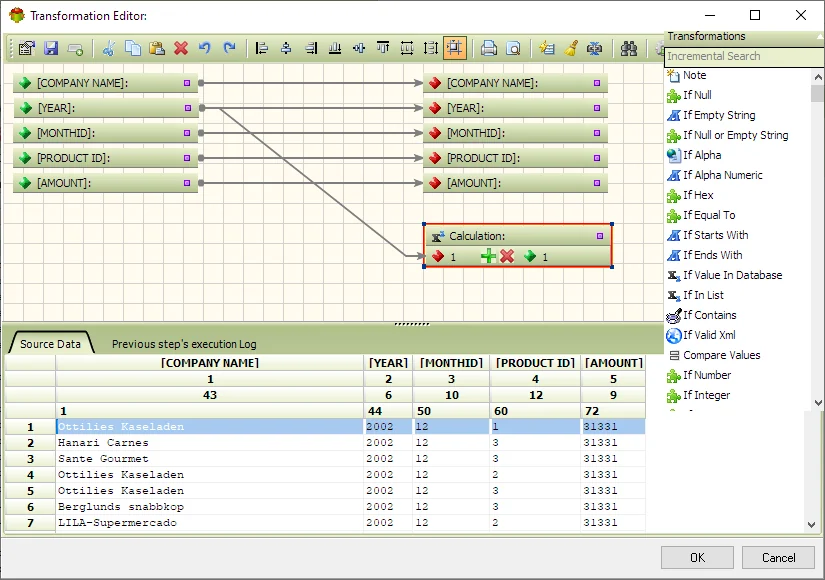Click the Cancel button
The width and height of the screenshot is (825, 580).
[779, 557]
